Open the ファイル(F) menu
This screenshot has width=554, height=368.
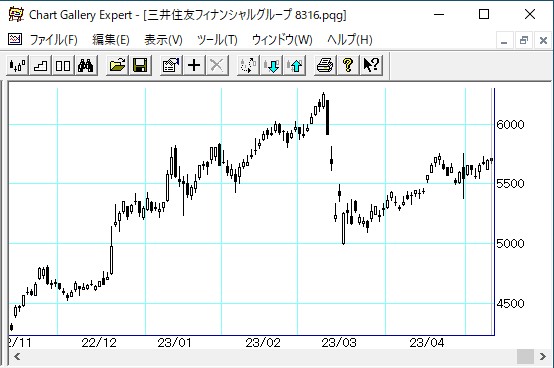click(x=53, y=40)
